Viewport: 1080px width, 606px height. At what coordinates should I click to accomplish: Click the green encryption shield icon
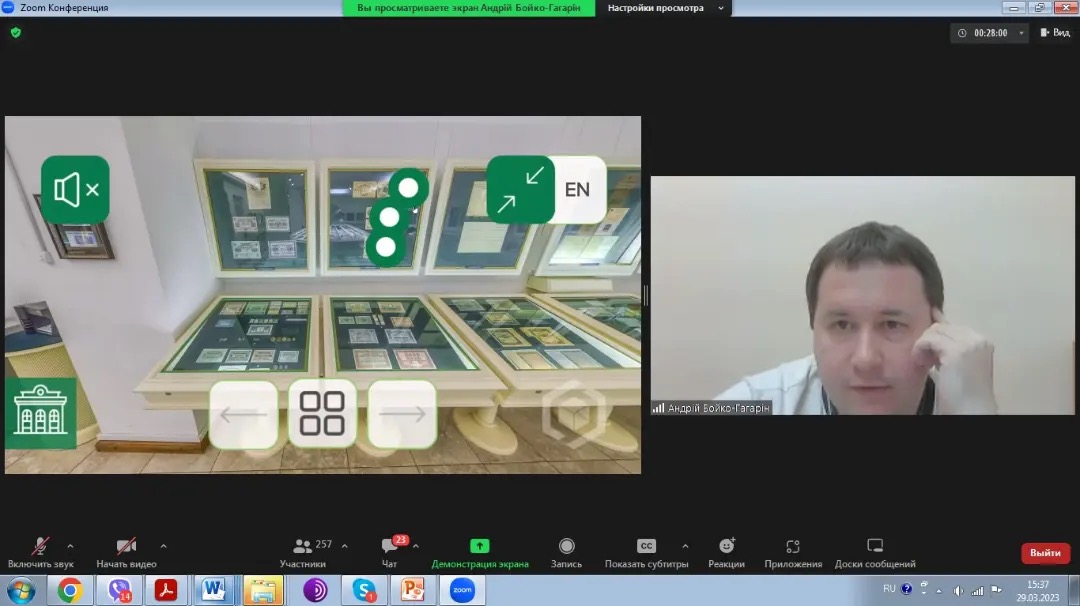(15, 32)
